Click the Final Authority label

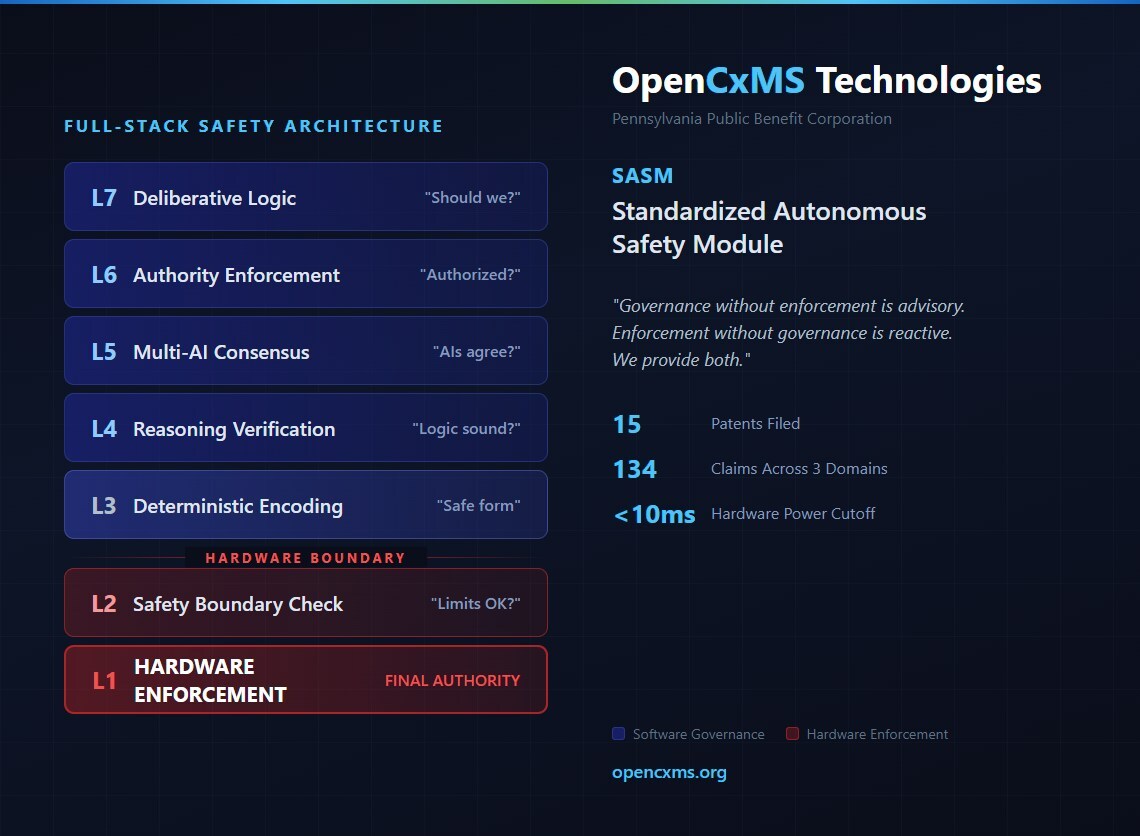(x=452, y=680)
